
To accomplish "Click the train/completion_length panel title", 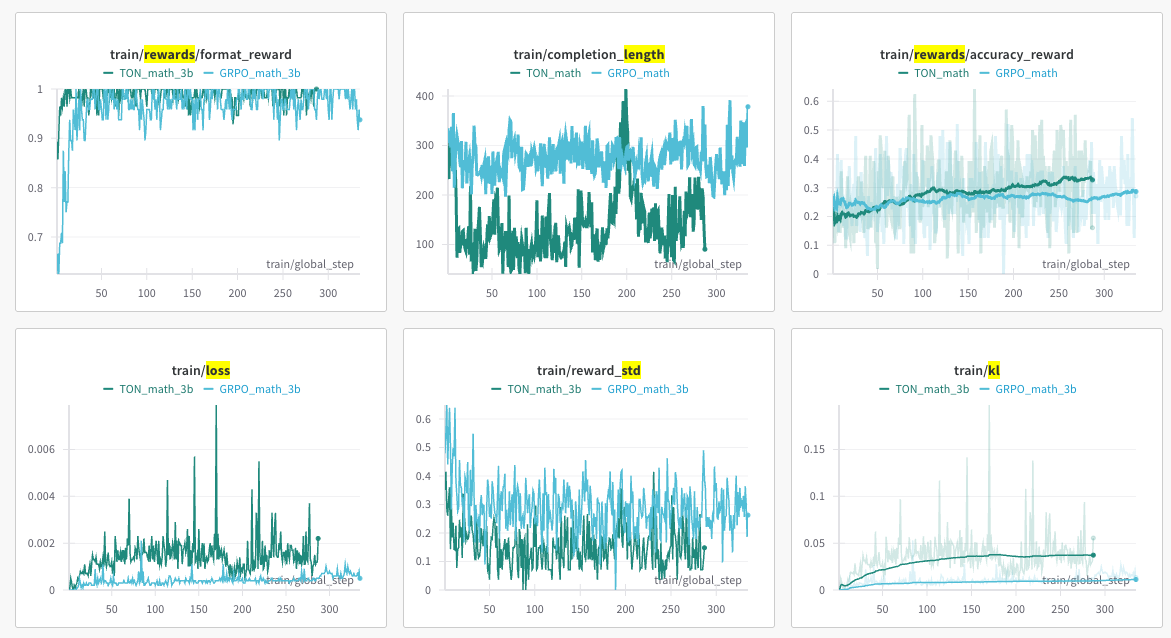I will (588, 55).
